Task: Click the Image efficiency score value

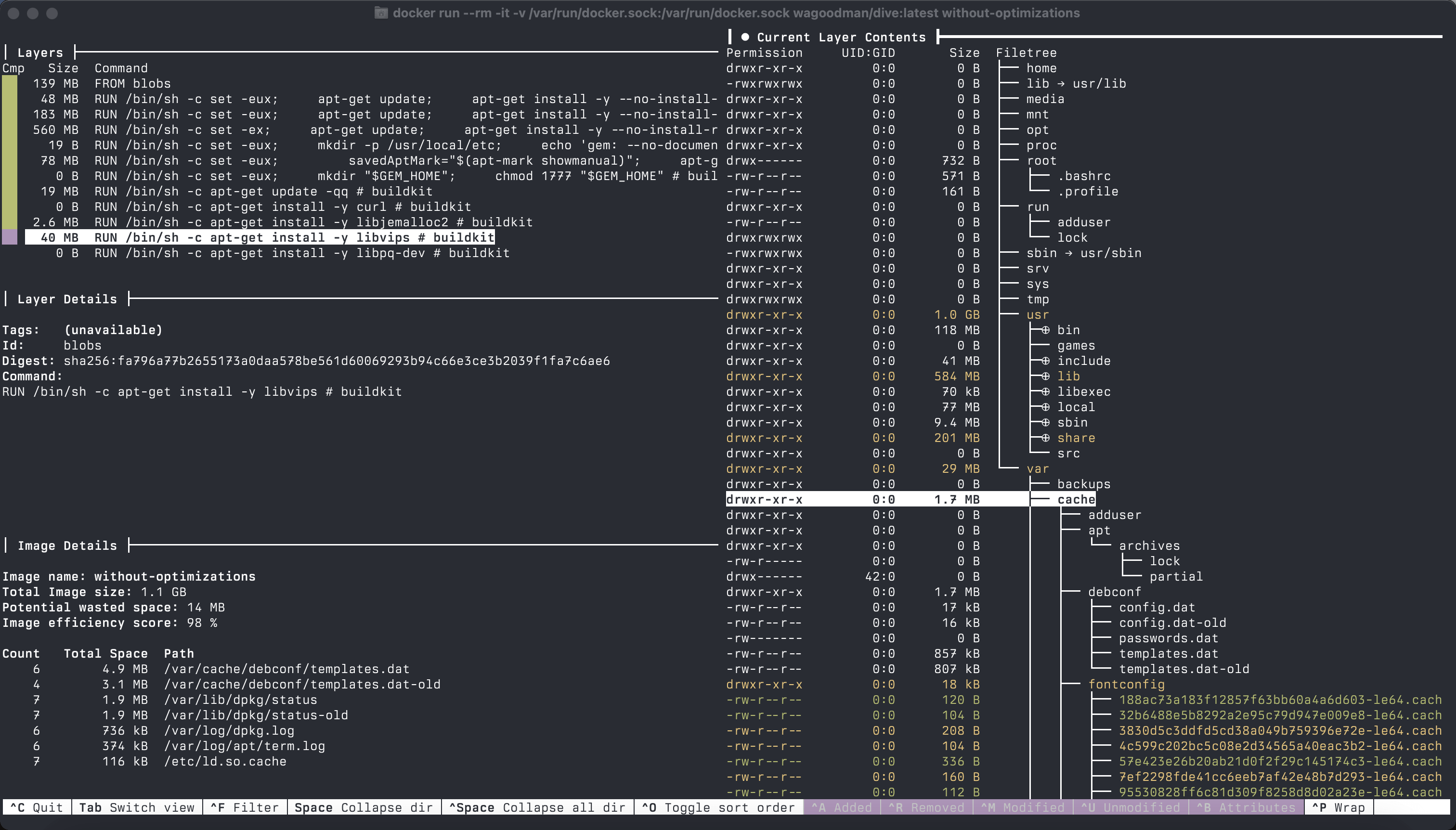Action: click(202, 622)
